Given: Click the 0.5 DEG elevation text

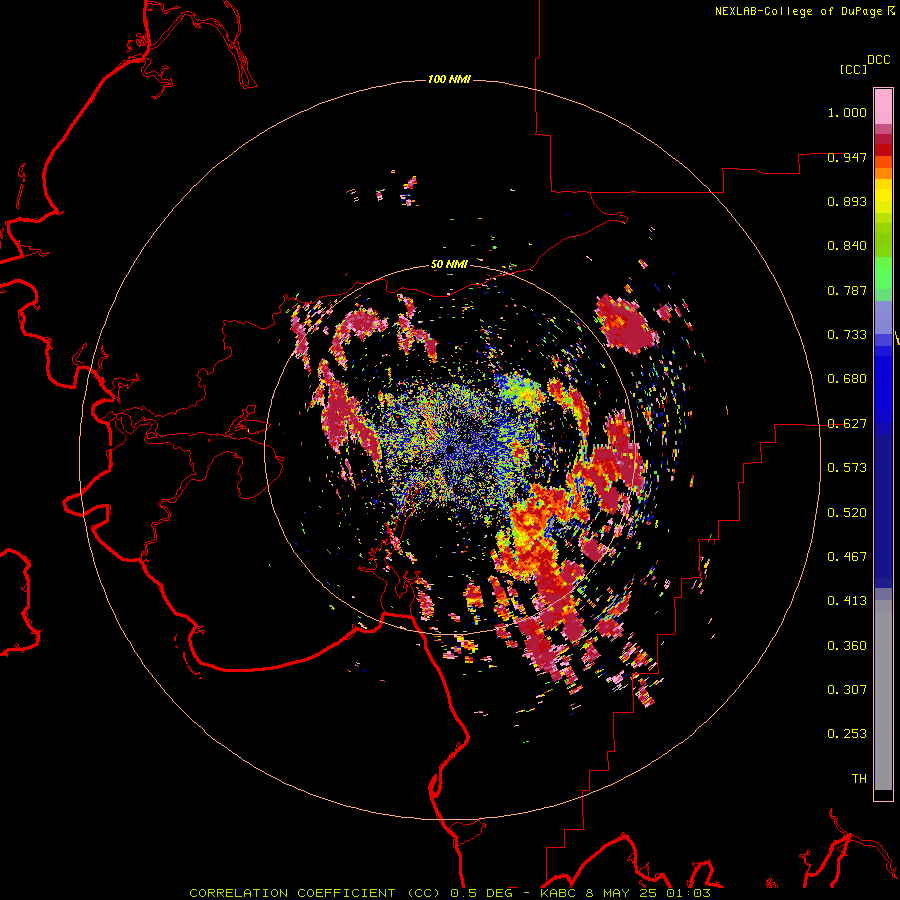Looking at the screenshot, I should tap(482, 893).
